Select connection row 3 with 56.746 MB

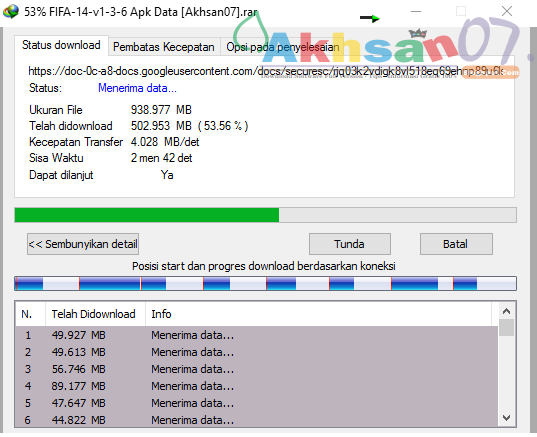[257, 369]
